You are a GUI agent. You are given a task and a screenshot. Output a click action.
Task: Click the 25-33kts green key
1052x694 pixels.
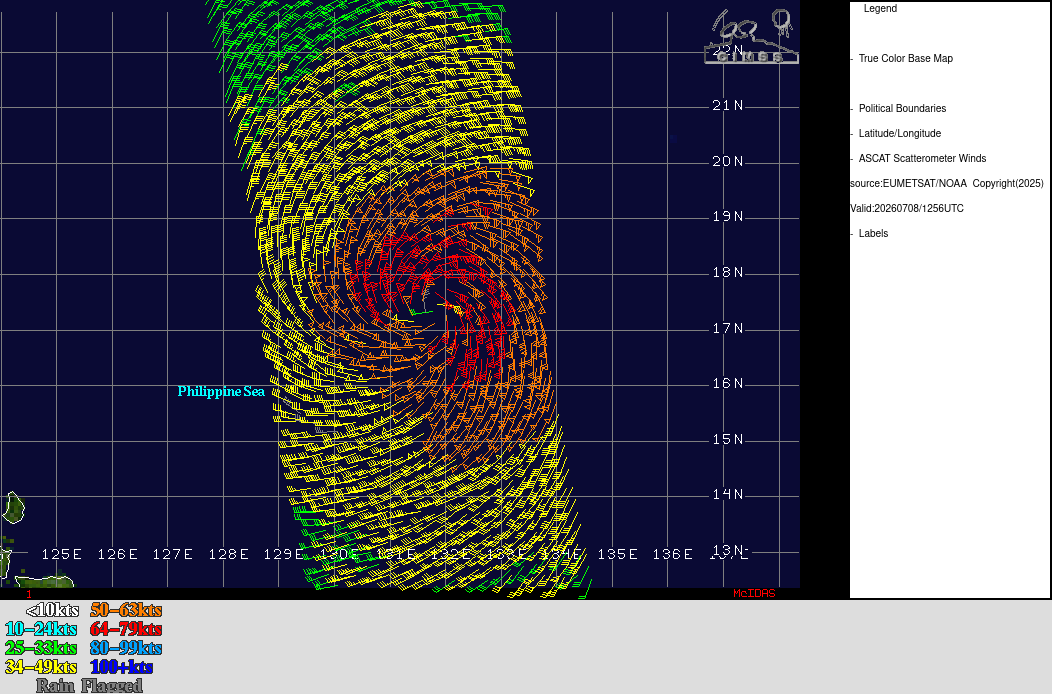coord(41,648)
